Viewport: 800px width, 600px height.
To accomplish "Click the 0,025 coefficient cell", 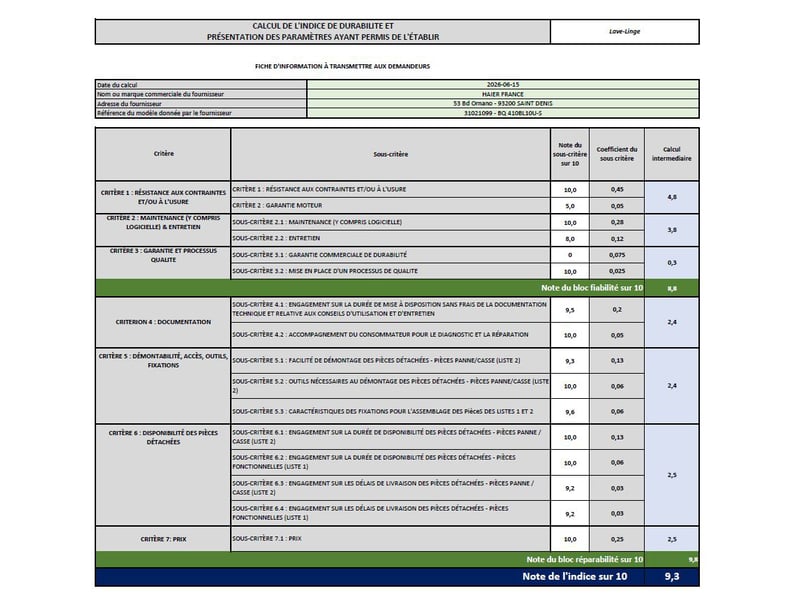I will [x=617, y=271].
